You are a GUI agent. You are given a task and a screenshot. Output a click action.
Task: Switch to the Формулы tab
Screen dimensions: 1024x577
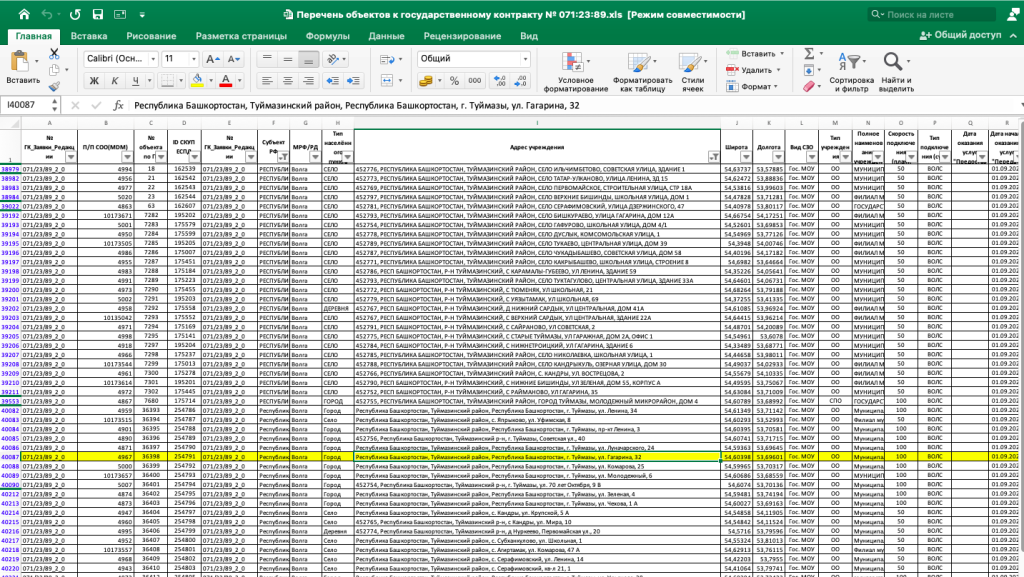[327, 36]
